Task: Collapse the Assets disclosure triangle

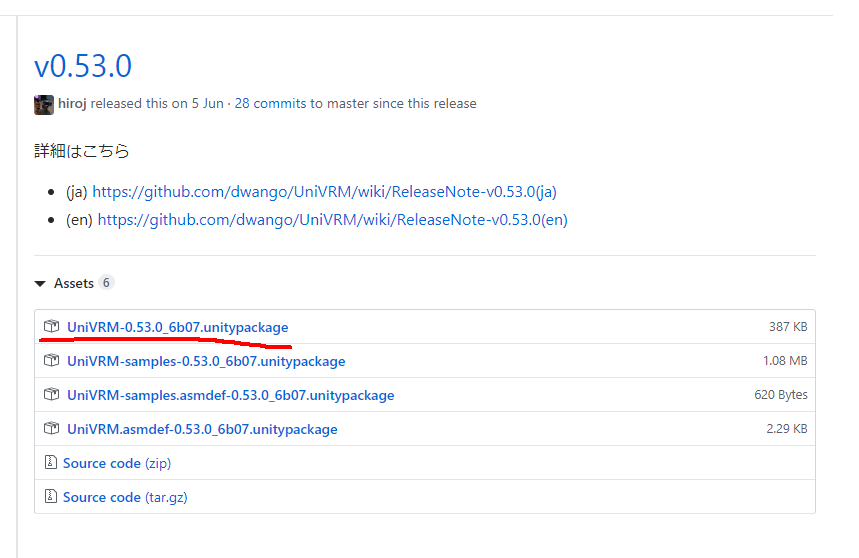Action: pyautogui.click(x=40, y=284)
